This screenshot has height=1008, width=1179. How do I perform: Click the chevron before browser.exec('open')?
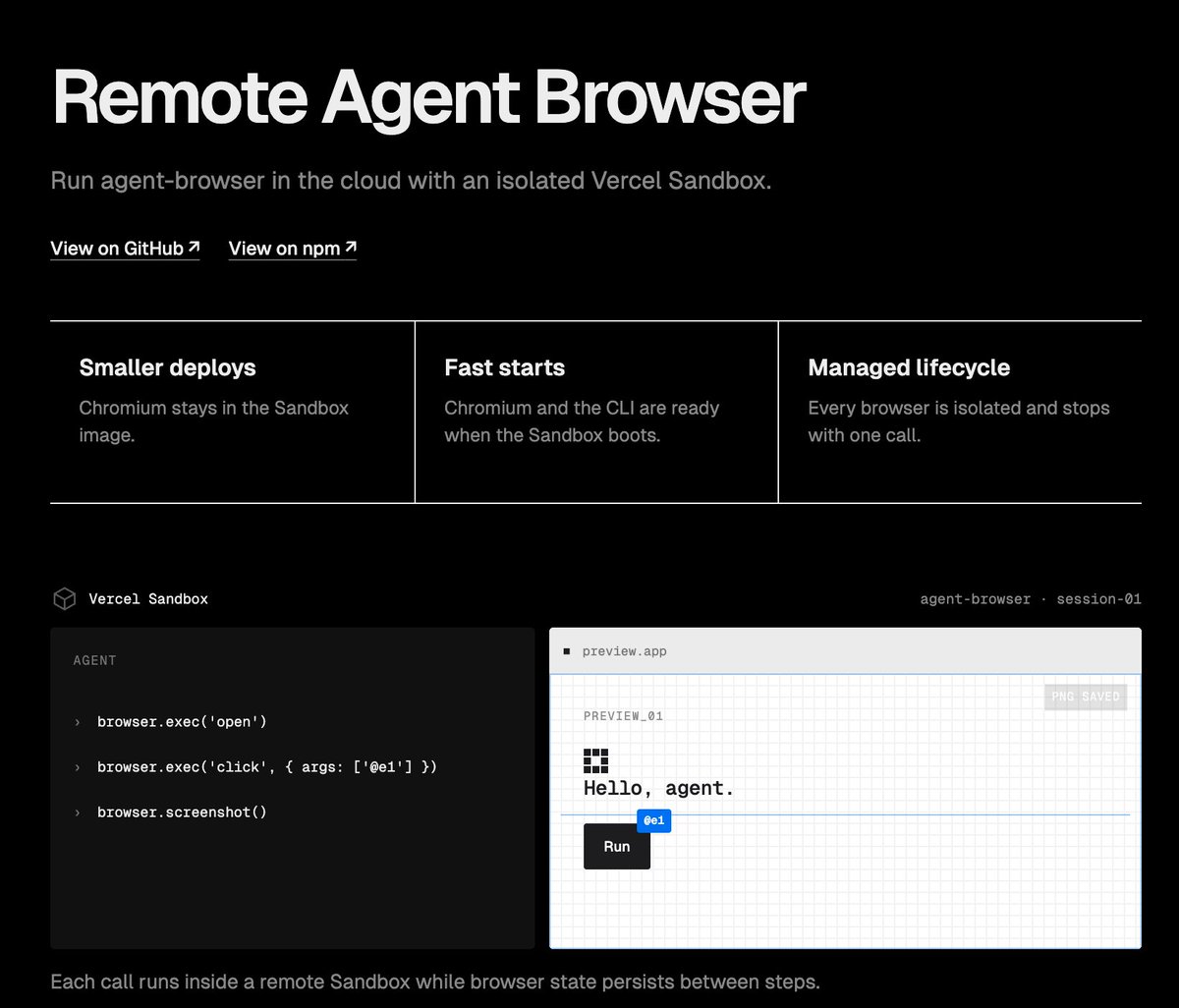tap(78, 722)
